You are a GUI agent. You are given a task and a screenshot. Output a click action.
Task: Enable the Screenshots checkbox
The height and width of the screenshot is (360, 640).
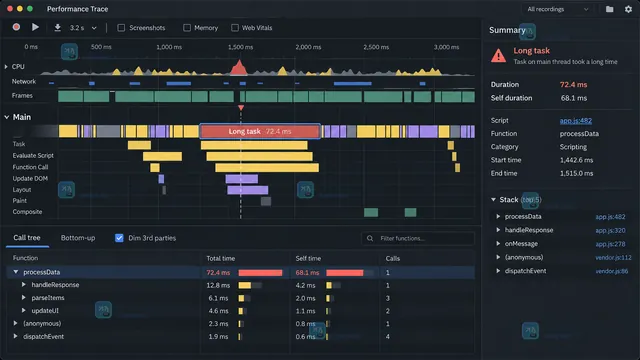pos(121,28)
